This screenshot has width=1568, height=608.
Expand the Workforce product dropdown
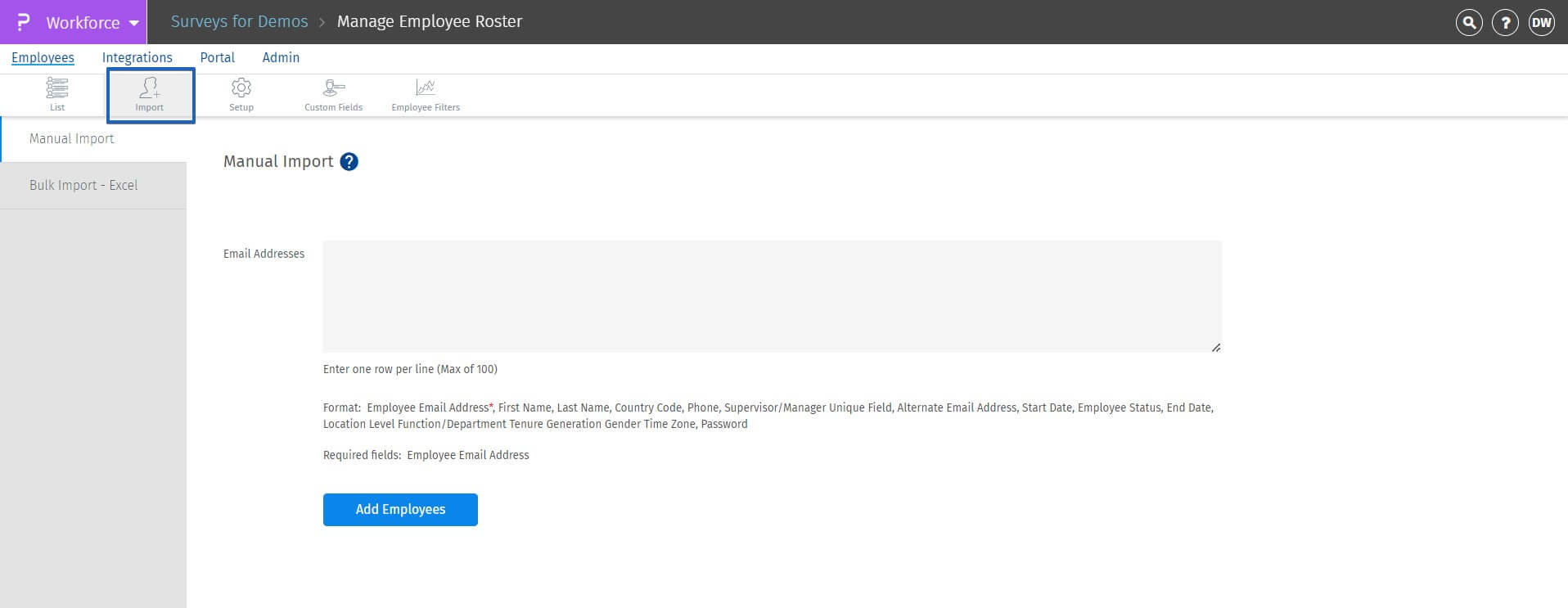tap(92, 23)
